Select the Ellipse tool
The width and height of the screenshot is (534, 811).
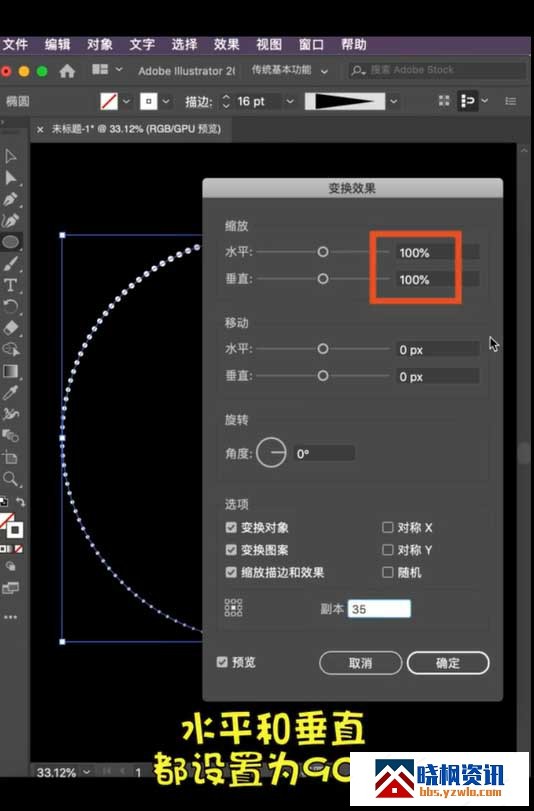tap(10, 242)
